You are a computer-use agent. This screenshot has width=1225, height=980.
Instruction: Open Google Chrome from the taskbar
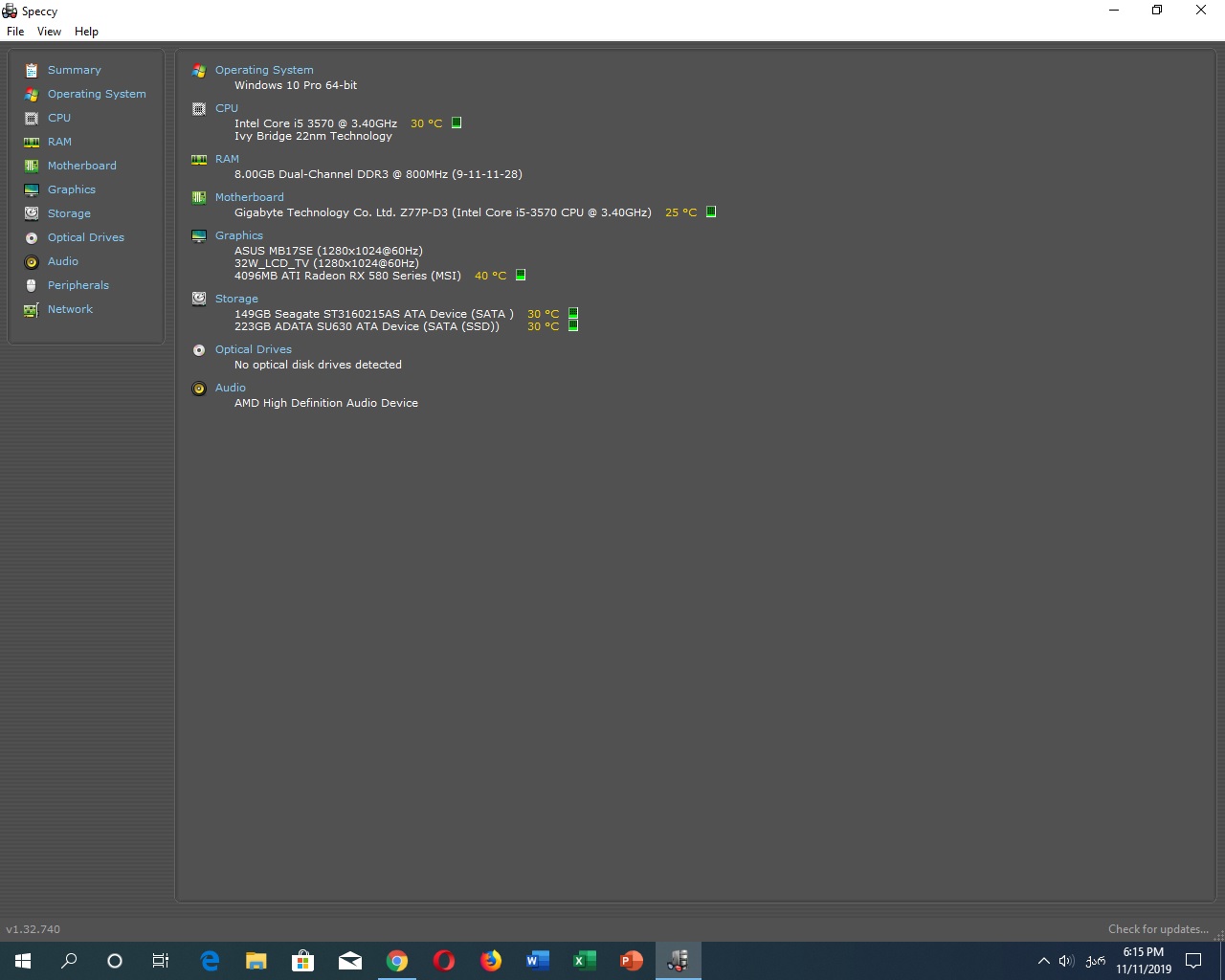(x=397, y=961)
